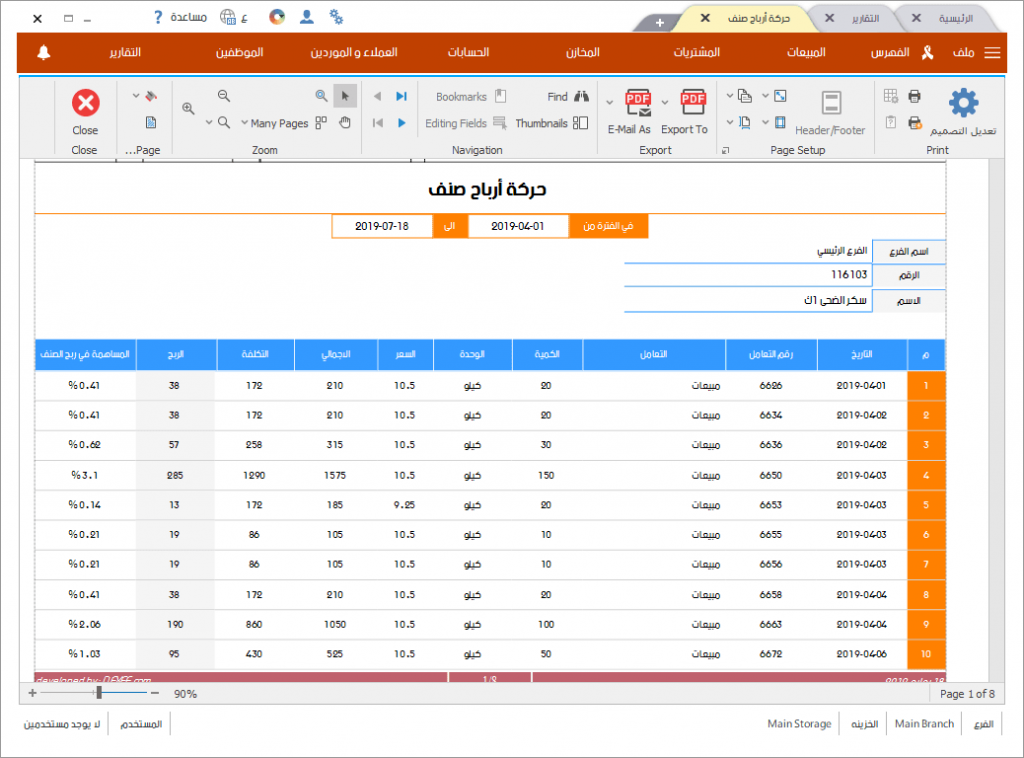Open the المخازن menu
Viewport: 1024px width, 758px height.
pyautogui.click(x=583, y=52)
